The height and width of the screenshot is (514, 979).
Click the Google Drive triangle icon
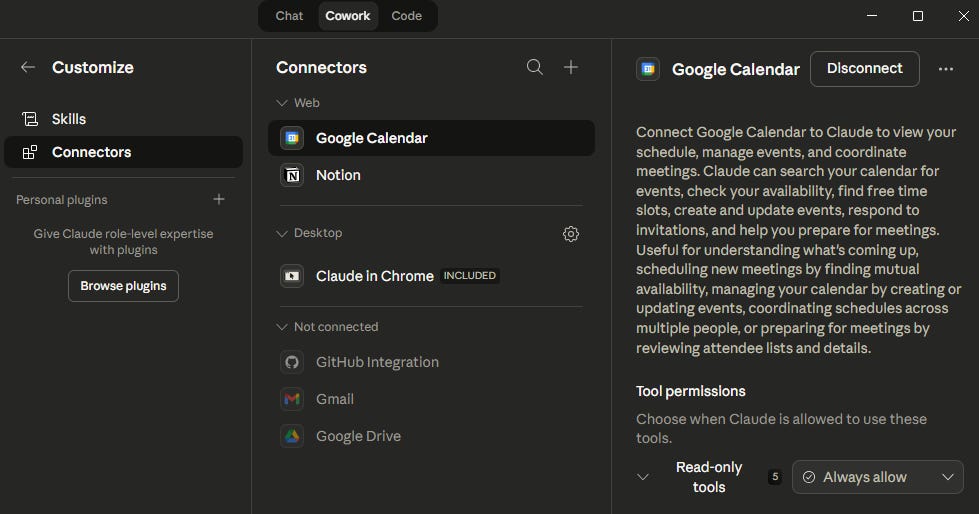click(292, 436)
